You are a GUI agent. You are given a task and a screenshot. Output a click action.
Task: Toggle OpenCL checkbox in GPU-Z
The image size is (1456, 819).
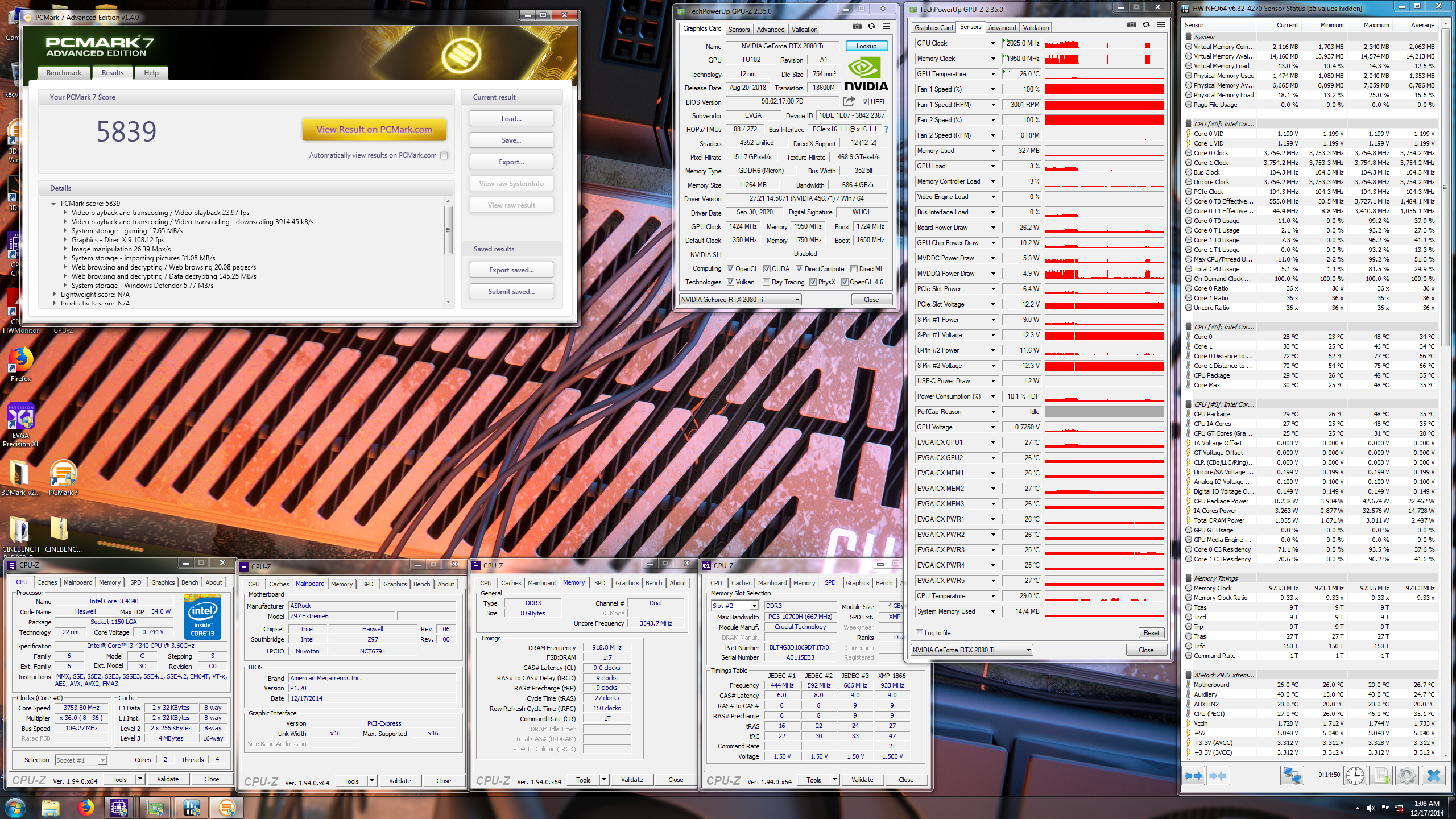pos(731,269)
